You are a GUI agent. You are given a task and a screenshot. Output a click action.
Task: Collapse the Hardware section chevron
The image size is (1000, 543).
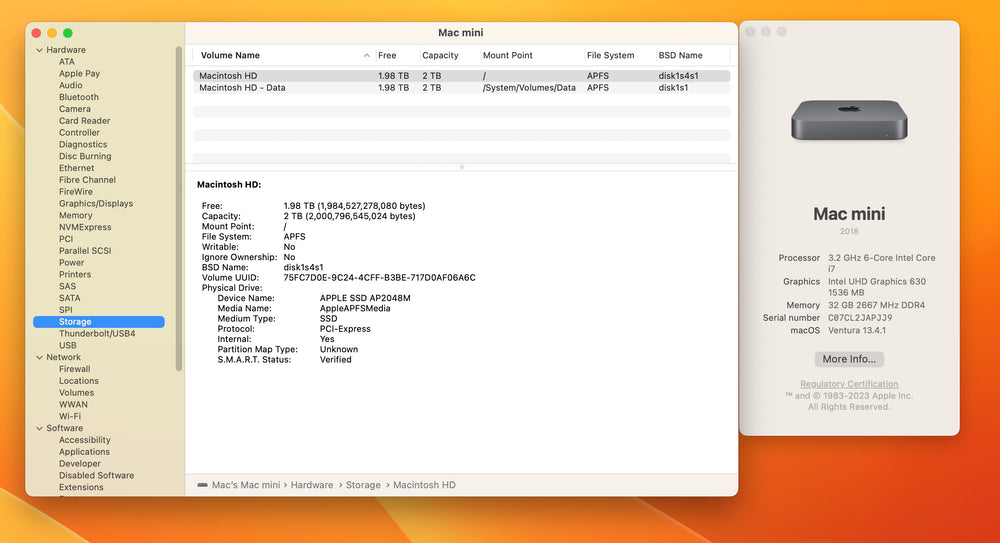[40, 50]
